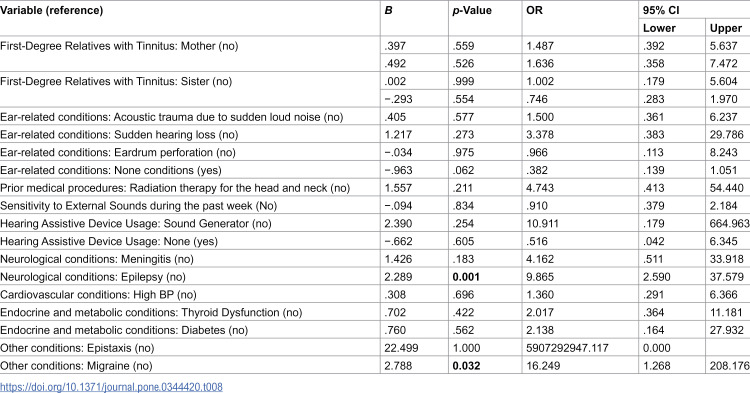
Task: Click the Upper sub-header cell
Action: click(x=726, y=28)
